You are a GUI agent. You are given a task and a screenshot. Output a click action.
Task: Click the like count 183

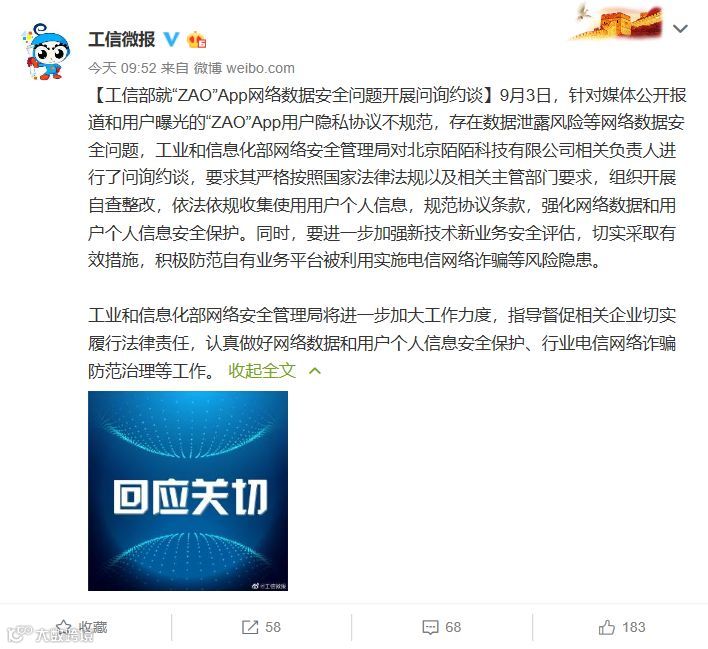[x=633, y=627]
